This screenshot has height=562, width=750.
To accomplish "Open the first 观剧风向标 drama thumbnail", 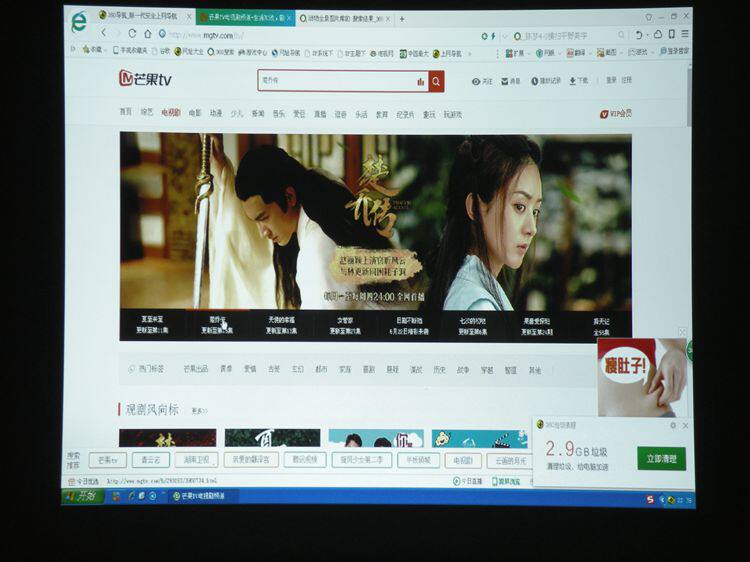I will tap(167, 438).
